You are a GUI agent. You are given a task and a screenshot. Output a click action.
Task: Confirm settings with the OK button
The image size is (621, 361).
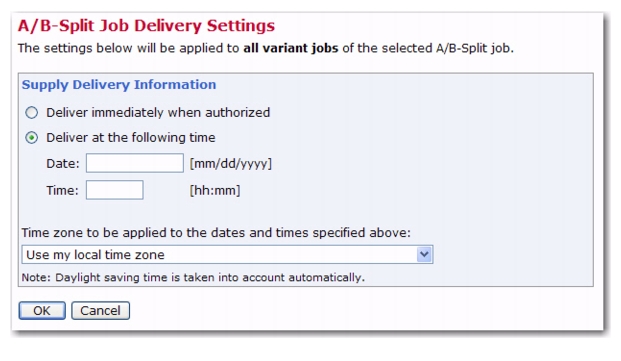coord(42,311)
